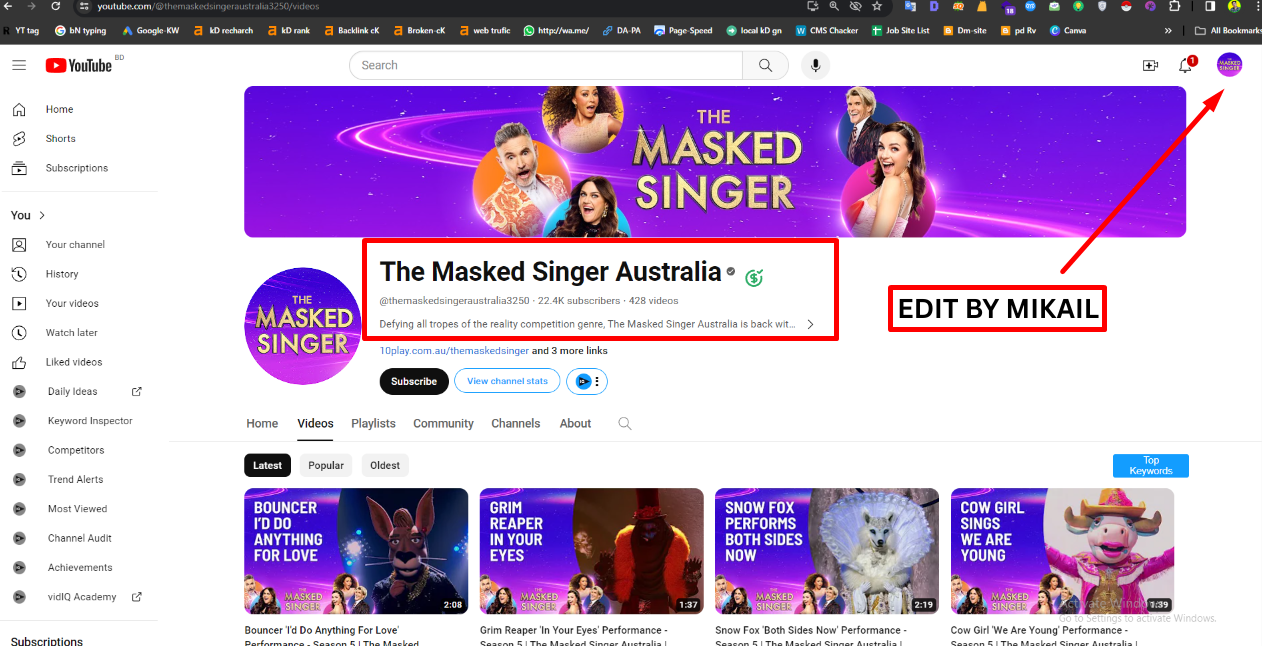Click the YouTube logo
Image resolution: width=1262 pixels, height=646 pixels.
79,65
